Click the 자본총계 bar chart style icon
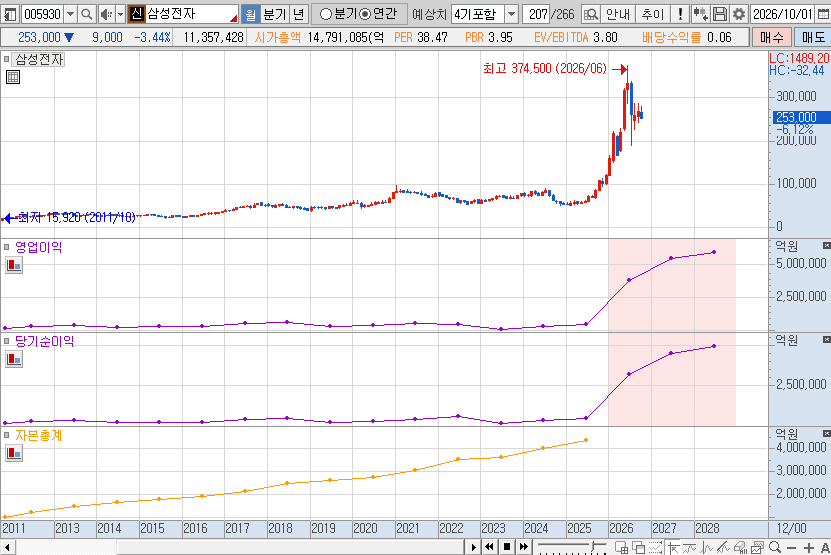 [x=14, y=453]
